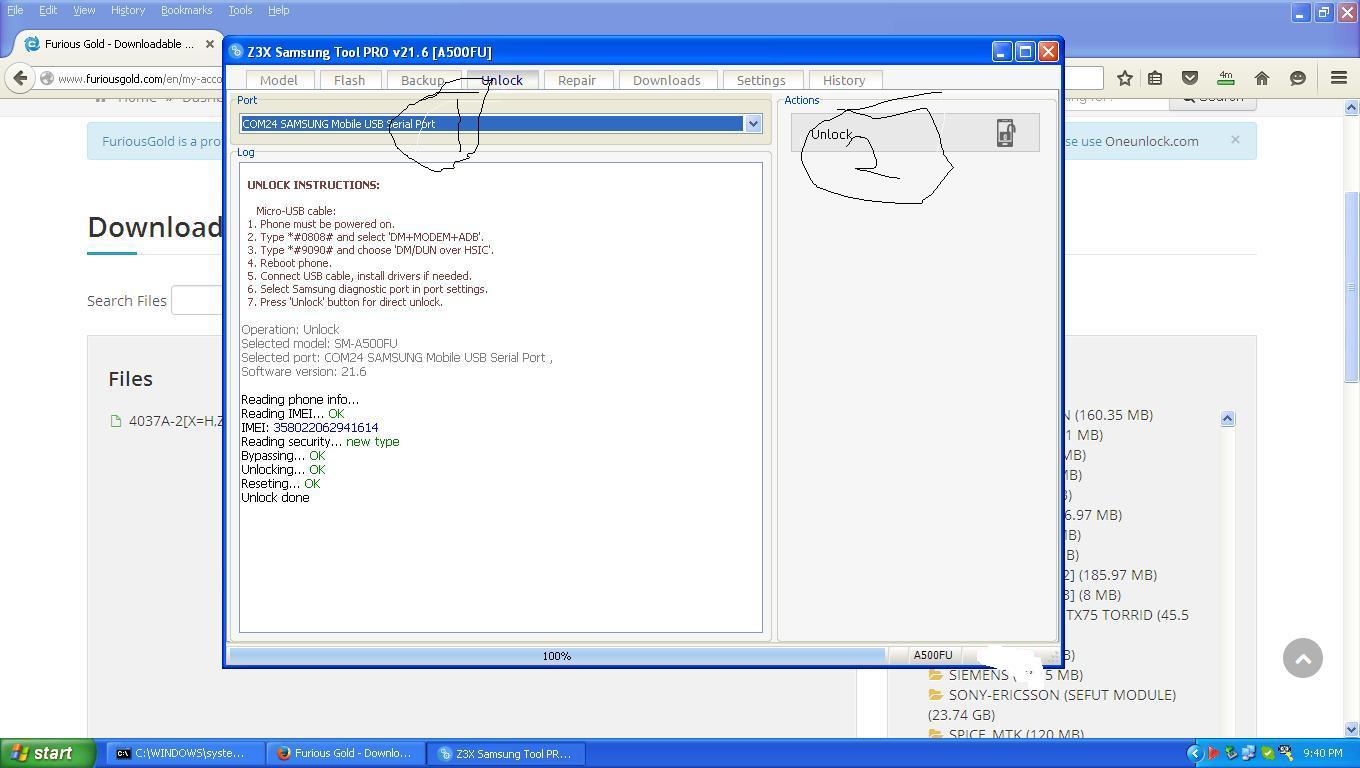The height and width of the screenshot is (768, 1360).
Task: Show hidden tray icons in taskbar
Action: [x=1194, y=753]
